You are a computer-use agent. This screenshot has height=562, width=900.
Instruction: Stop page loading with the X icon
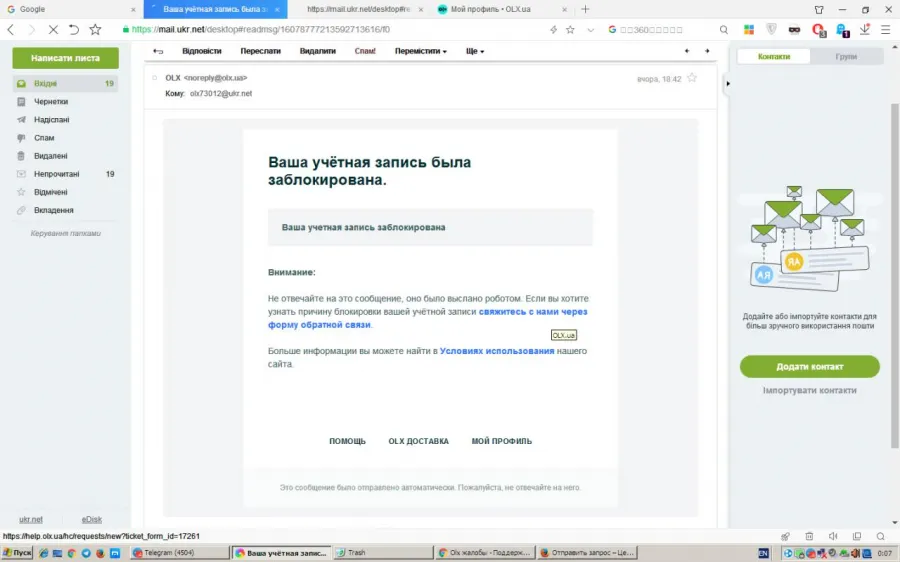coord(53,29)
